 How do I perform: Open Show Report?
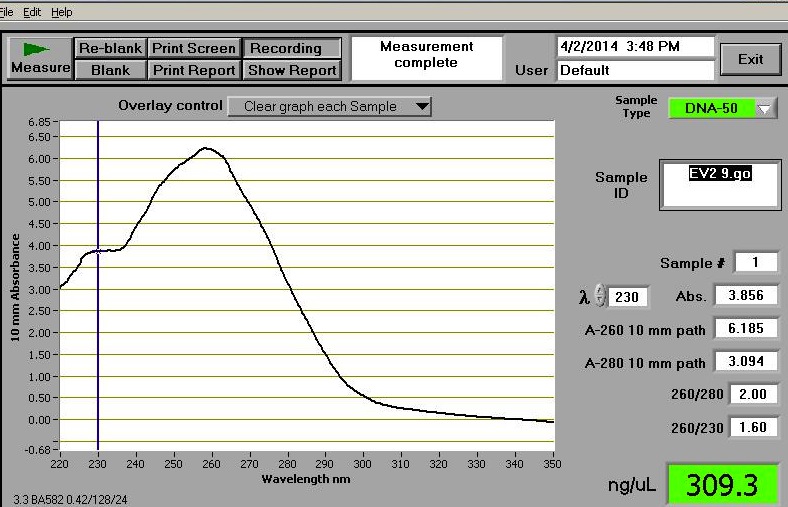pos(292,70)
